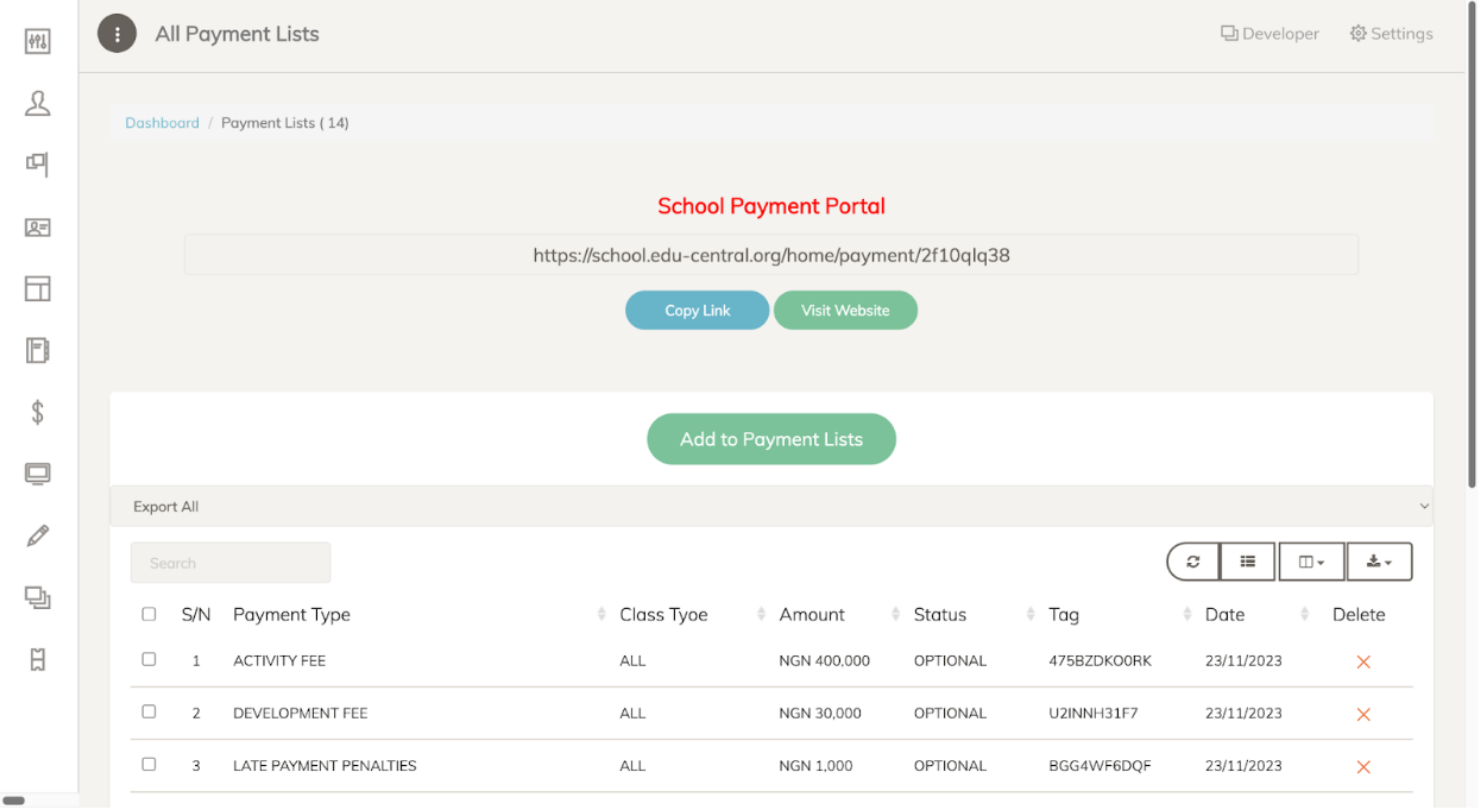Screen dimensions: 1478x808
Task: Click the Dashboard breadcrumb link
Action: click(162, 123)
